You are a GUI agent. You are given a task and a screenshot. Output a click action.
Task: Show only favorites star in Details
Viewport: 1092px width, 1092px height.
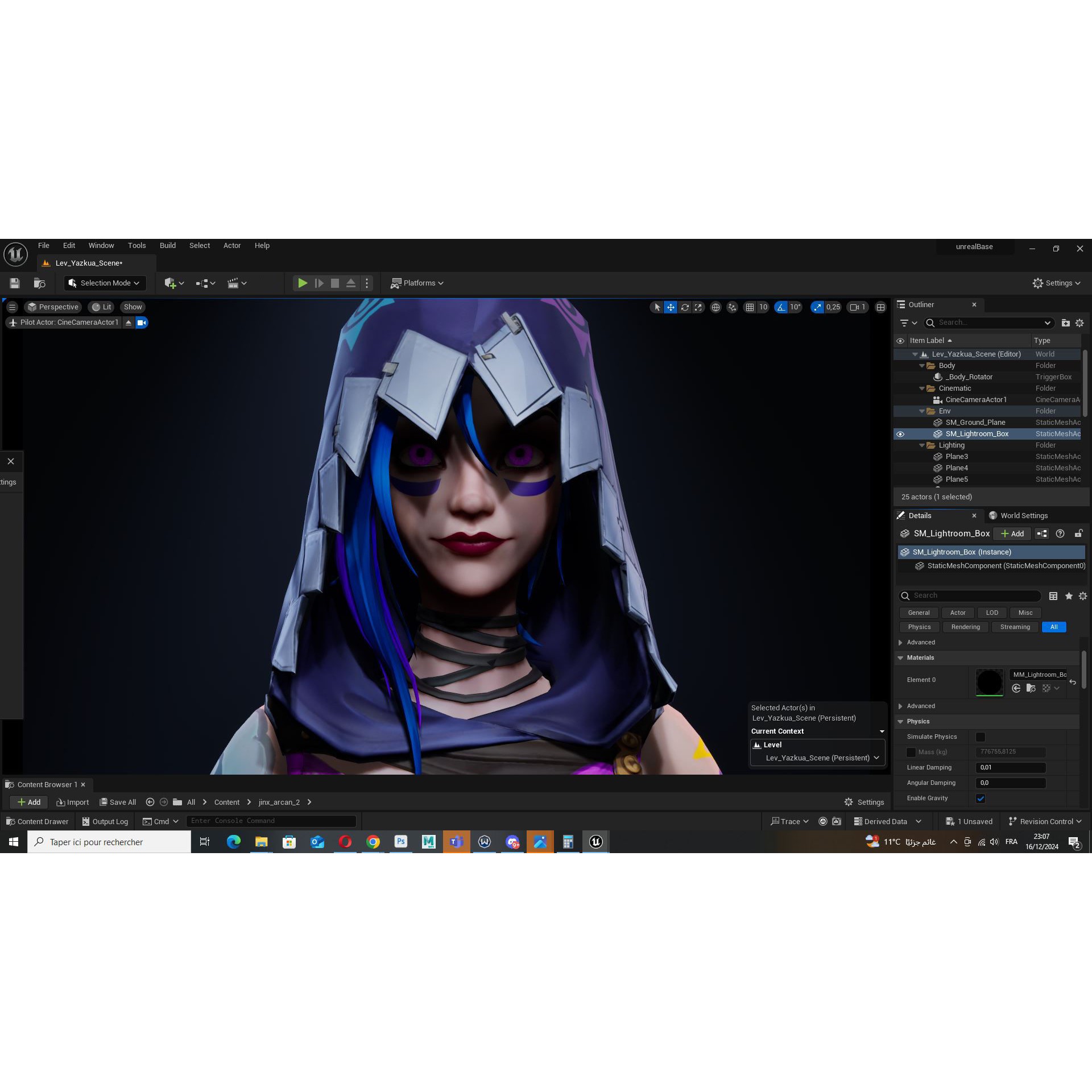1069,596
